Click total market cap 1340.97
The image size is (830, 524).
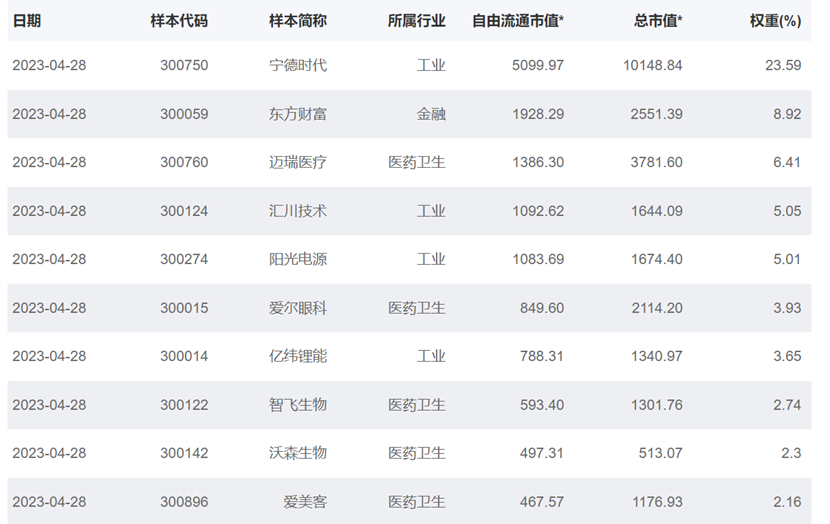656,356
